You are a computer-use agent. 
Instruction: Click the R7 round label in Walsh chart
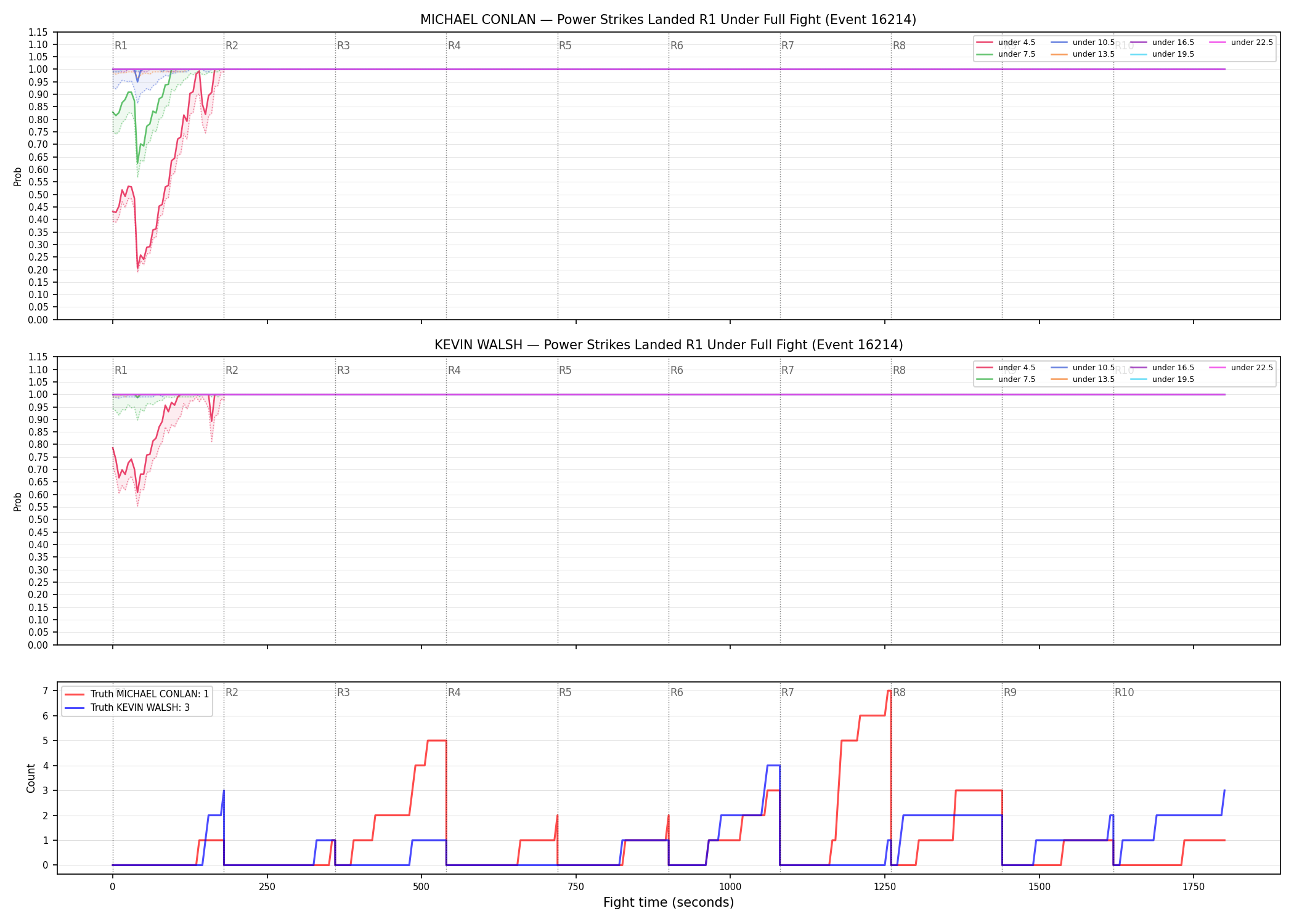point(787,370)
